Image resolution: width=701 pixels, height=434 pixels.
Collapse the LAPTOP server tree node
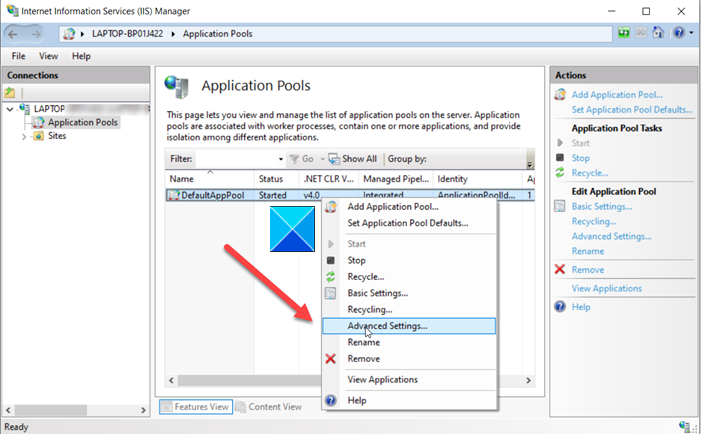(10, 109)
